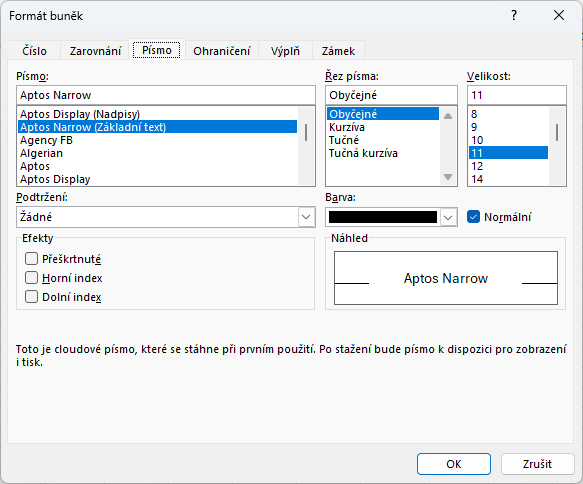
Task: Click style list scroll up arrow
Action: (448, 116)
